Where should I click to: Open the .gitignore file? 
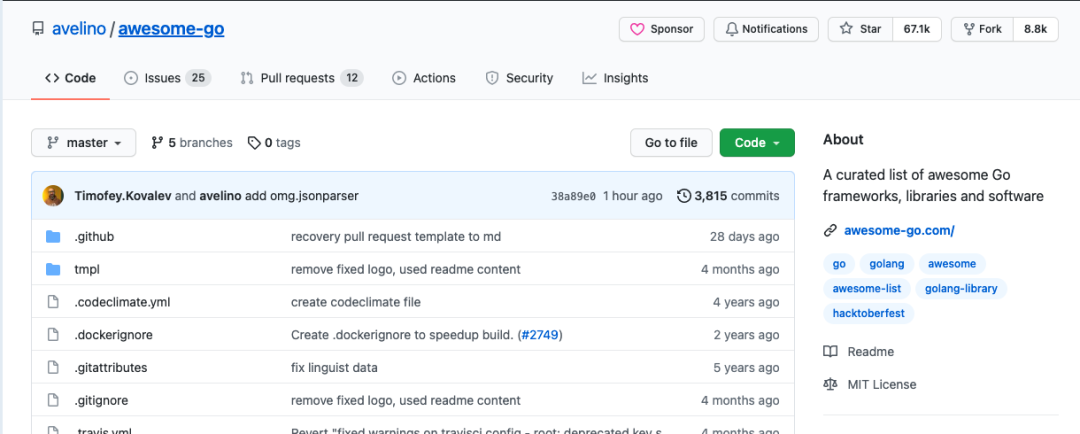coord(101,400)
